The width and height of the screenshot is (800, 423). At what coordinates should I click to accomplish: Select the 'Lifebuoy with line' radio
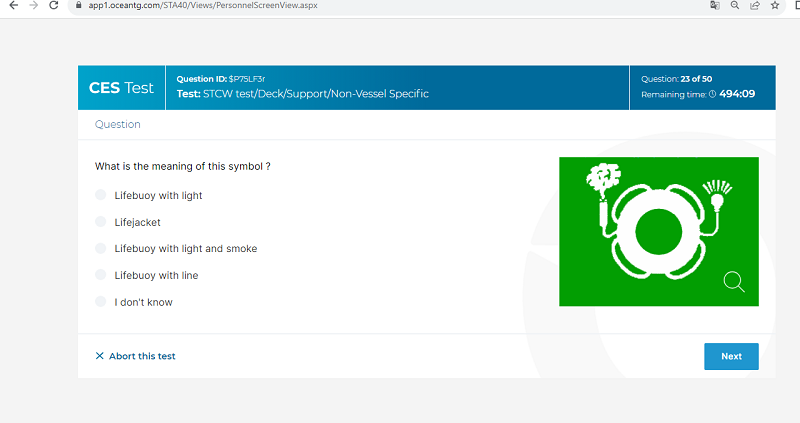coord(101,275)
